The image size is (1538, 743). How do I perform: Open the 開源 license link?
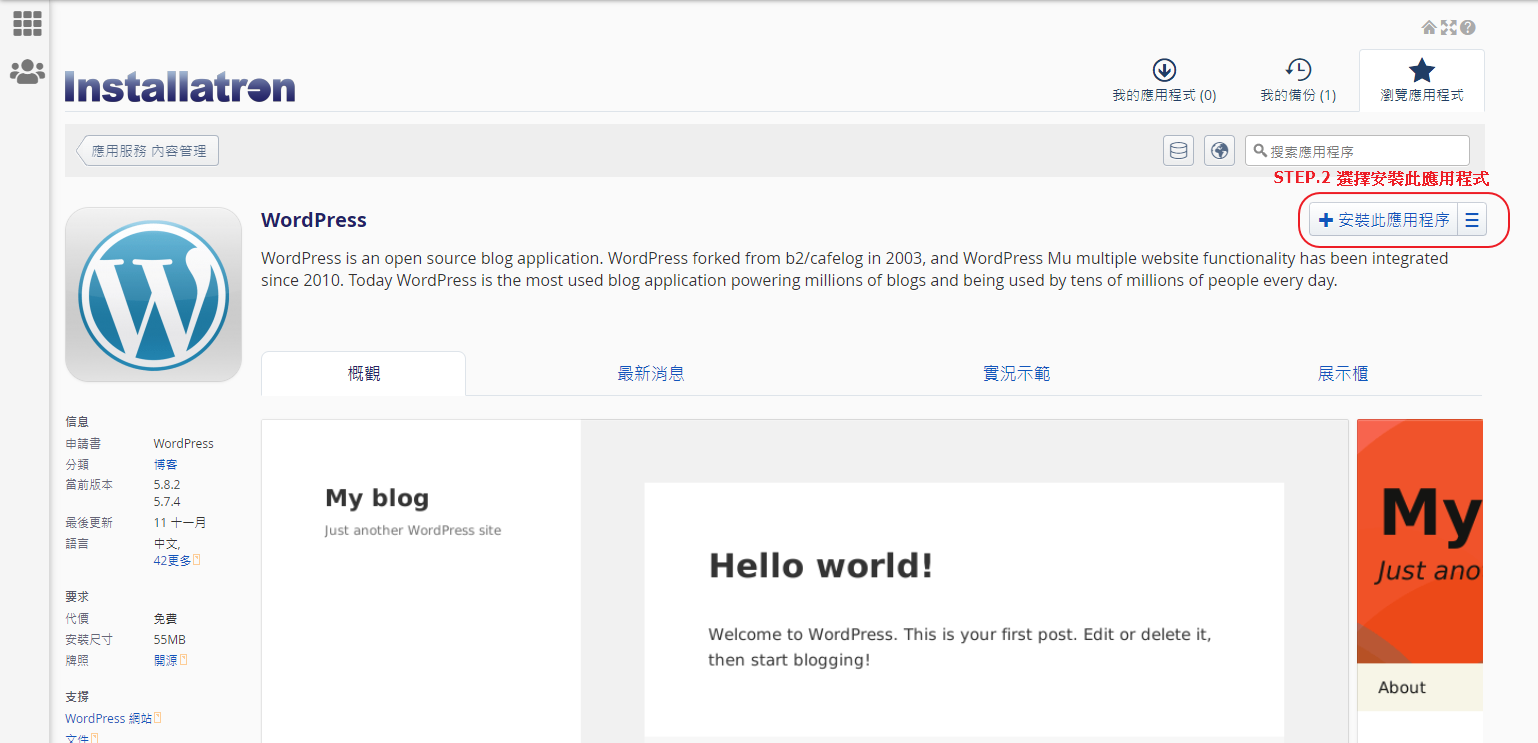[166, 660]
